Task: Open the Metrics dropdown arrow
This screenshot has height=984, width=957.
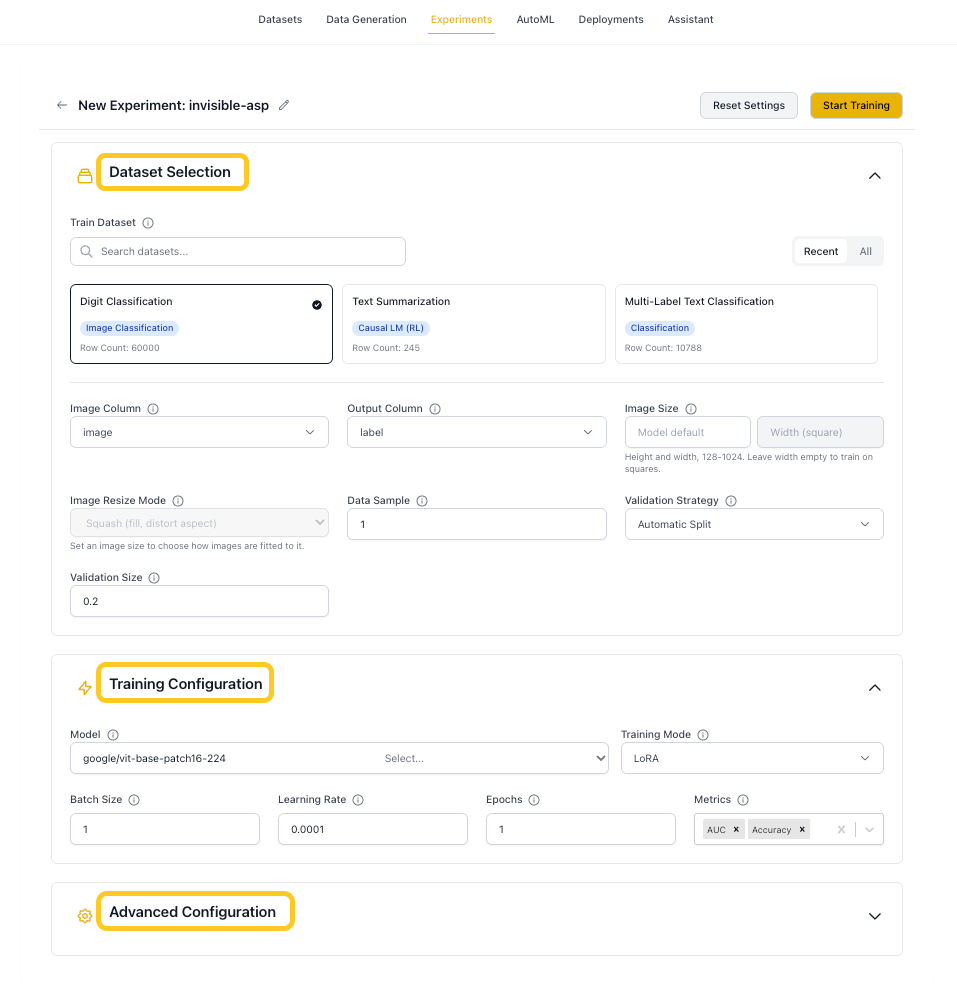Action: [x=870, y=830]
